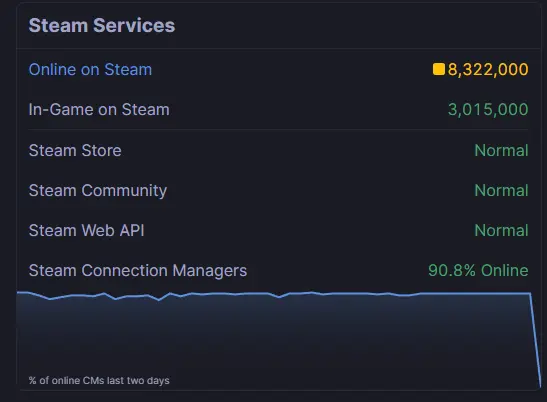Screen dimensions: 547x402
Task: Click the Normal status for Steam Community
Action: (x=501, y=191)
